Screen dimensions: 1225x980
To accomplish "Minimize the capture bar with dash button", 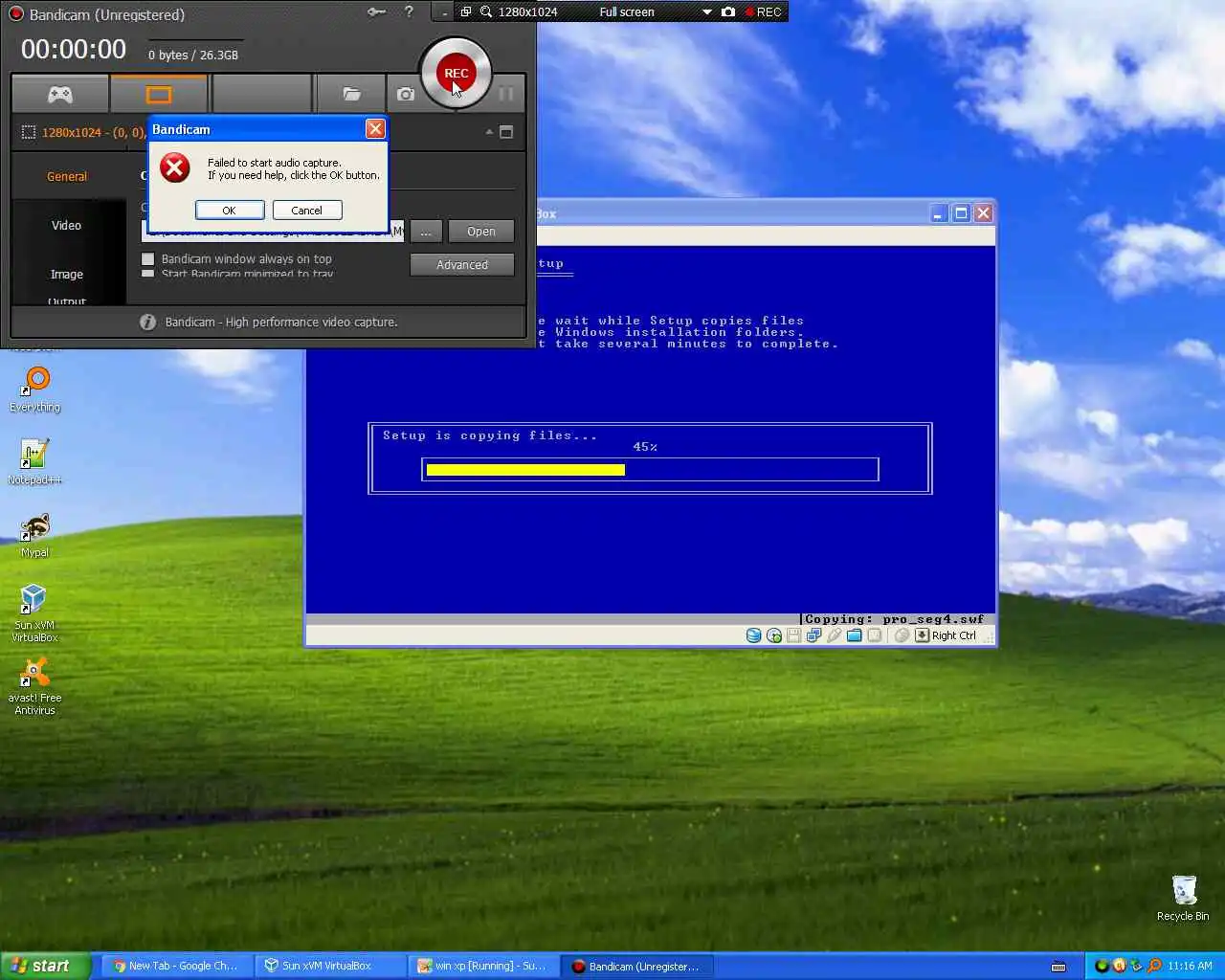I will tap(445, 12).
